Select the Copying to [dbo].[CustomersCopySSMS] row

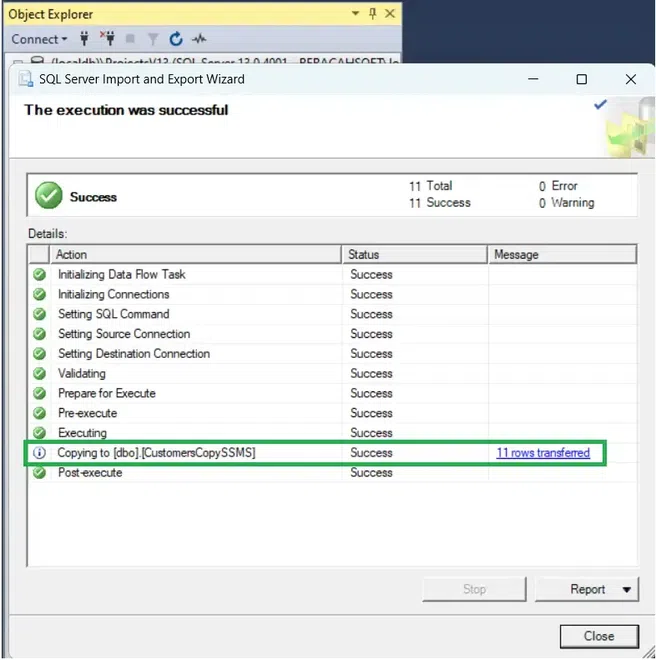[x=333, y=452]
